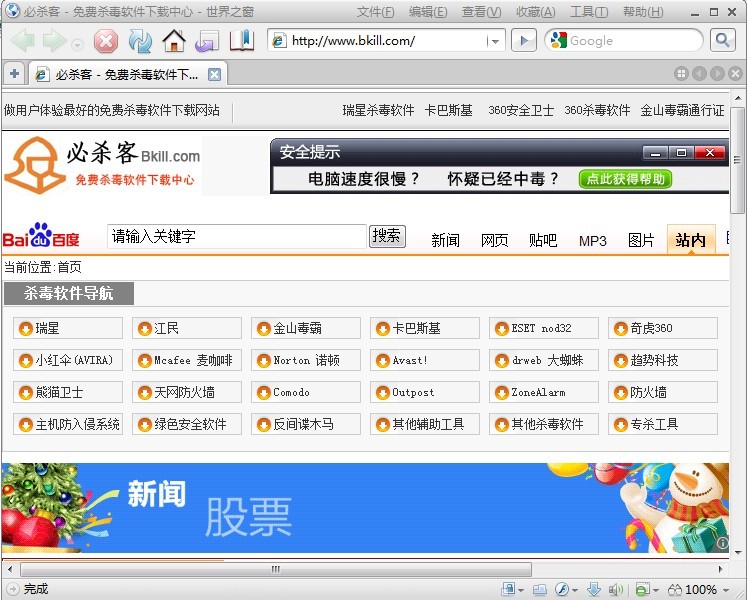The height and width of the screenshot is (600, 747).
Task: Expand the address bar URL history dropdown
Action: pyautogui.click(x=496, y=41)
